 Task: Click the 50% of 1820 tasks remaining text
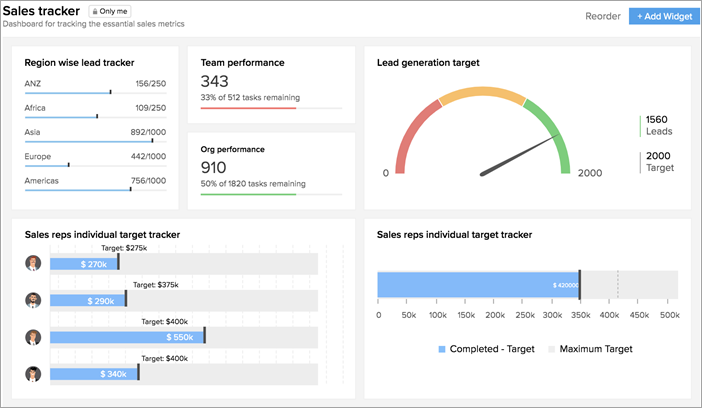[x=253, y=184]
